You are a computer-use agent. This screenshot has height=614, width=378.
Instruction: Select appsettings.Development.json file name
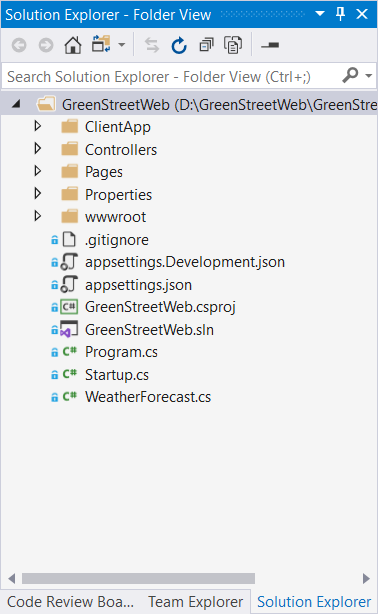click(x=185, y=262)
